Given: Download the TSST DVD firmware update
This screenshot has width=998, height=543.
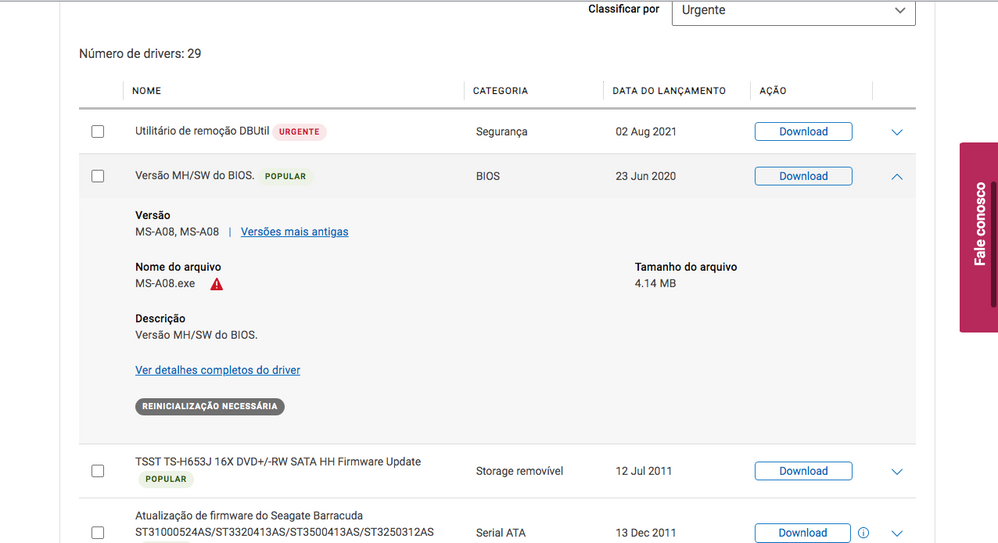Looking at the screenshot, I should pos(803,471).
